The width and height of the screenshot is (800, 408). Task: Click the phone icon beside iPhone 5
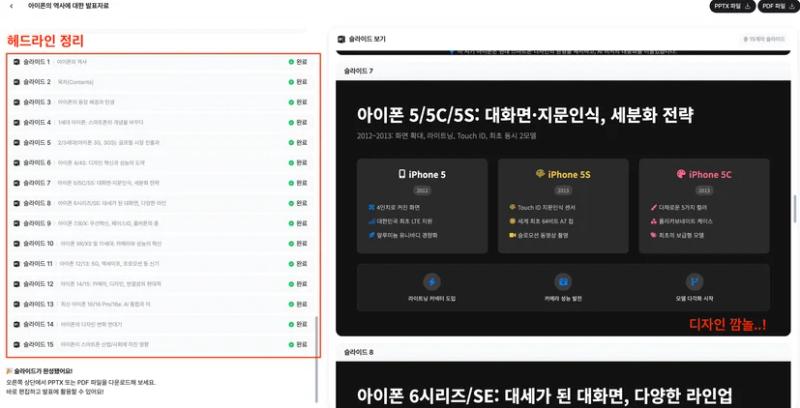pyautogui.click(x=402, y=174)
